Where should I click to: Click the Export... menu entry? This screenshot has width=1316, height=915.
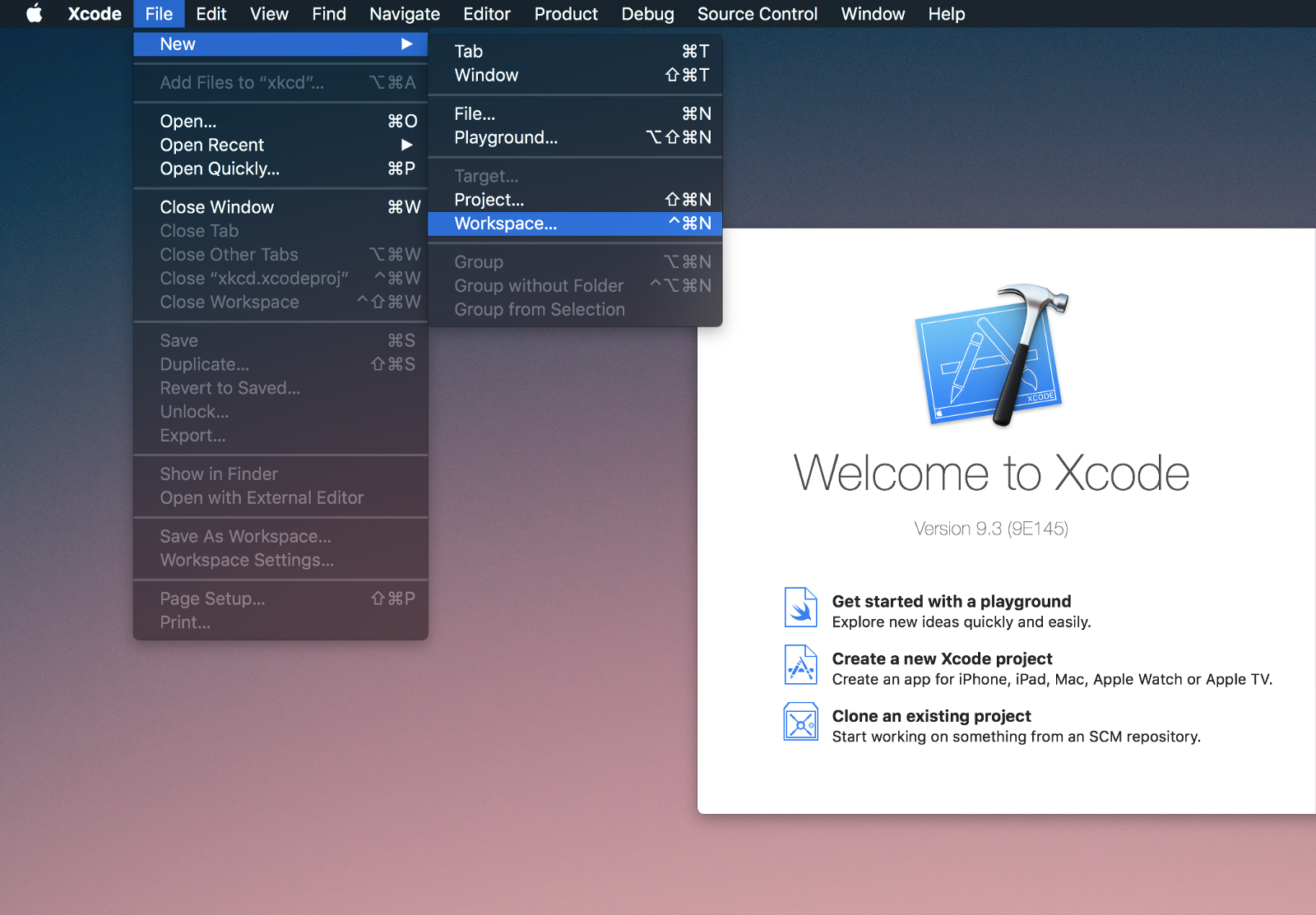[280, 436]
